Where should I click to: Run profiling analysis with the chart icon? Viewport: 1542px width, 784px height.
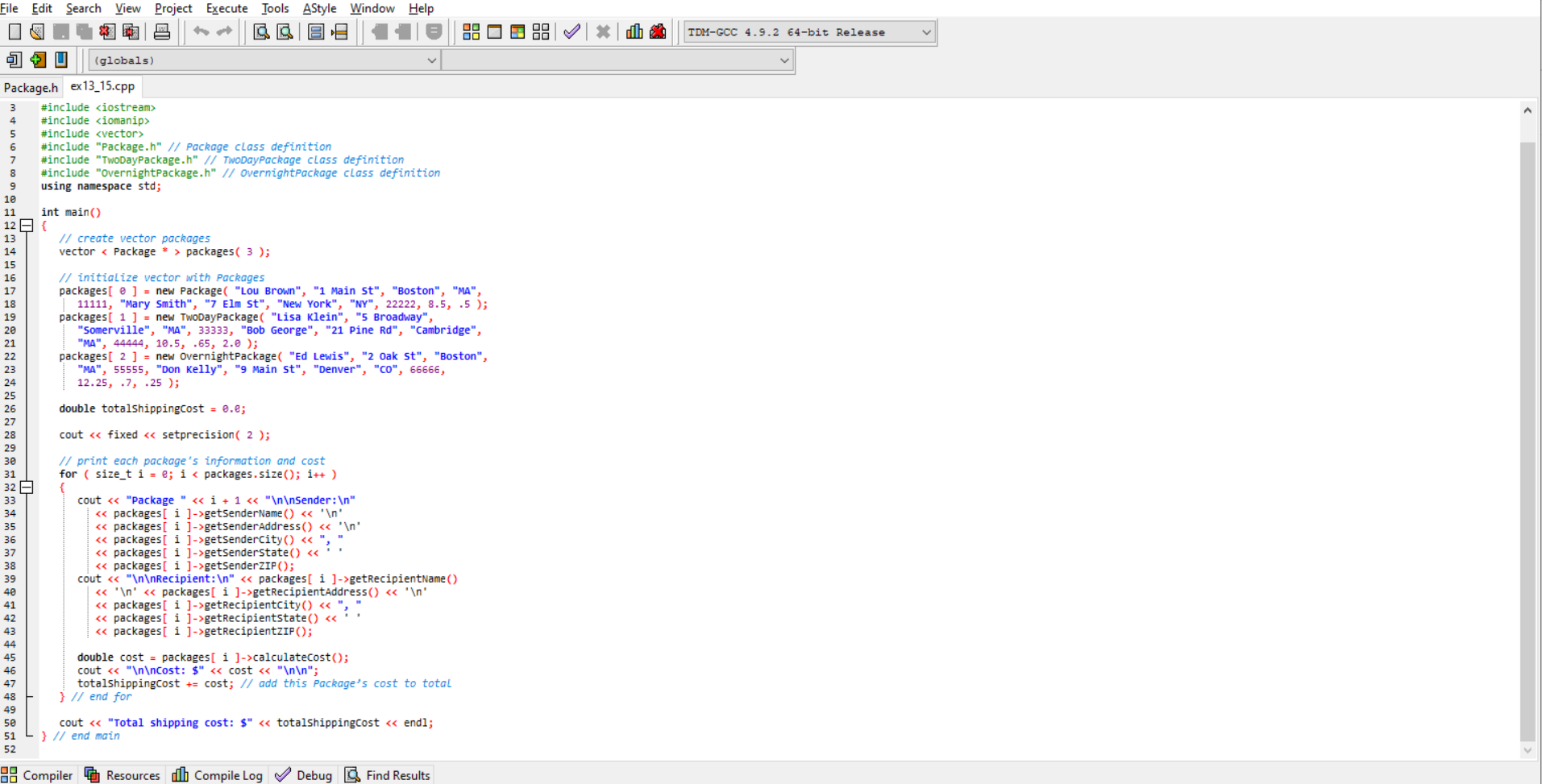pos(634,31)
